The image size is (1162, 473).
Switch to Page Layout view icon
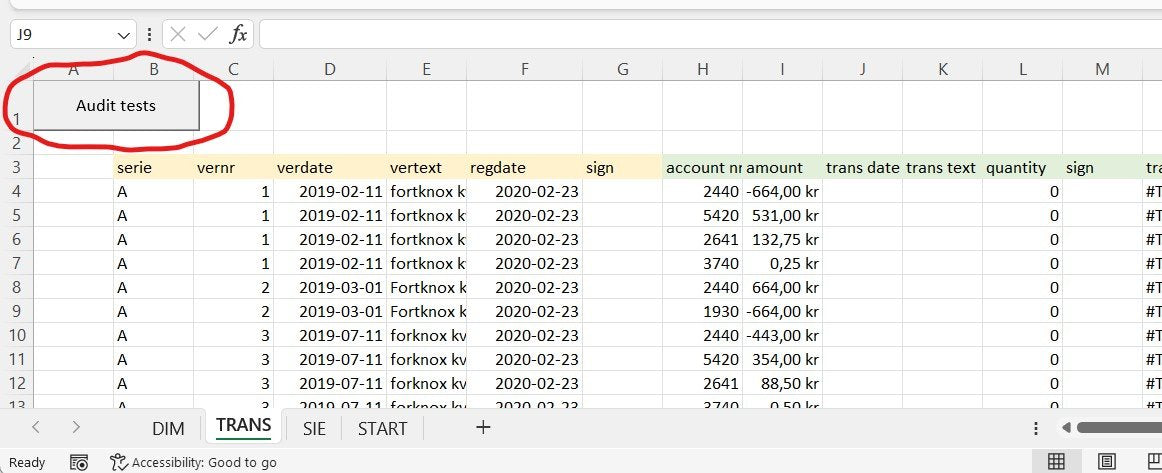[1107, 461]
